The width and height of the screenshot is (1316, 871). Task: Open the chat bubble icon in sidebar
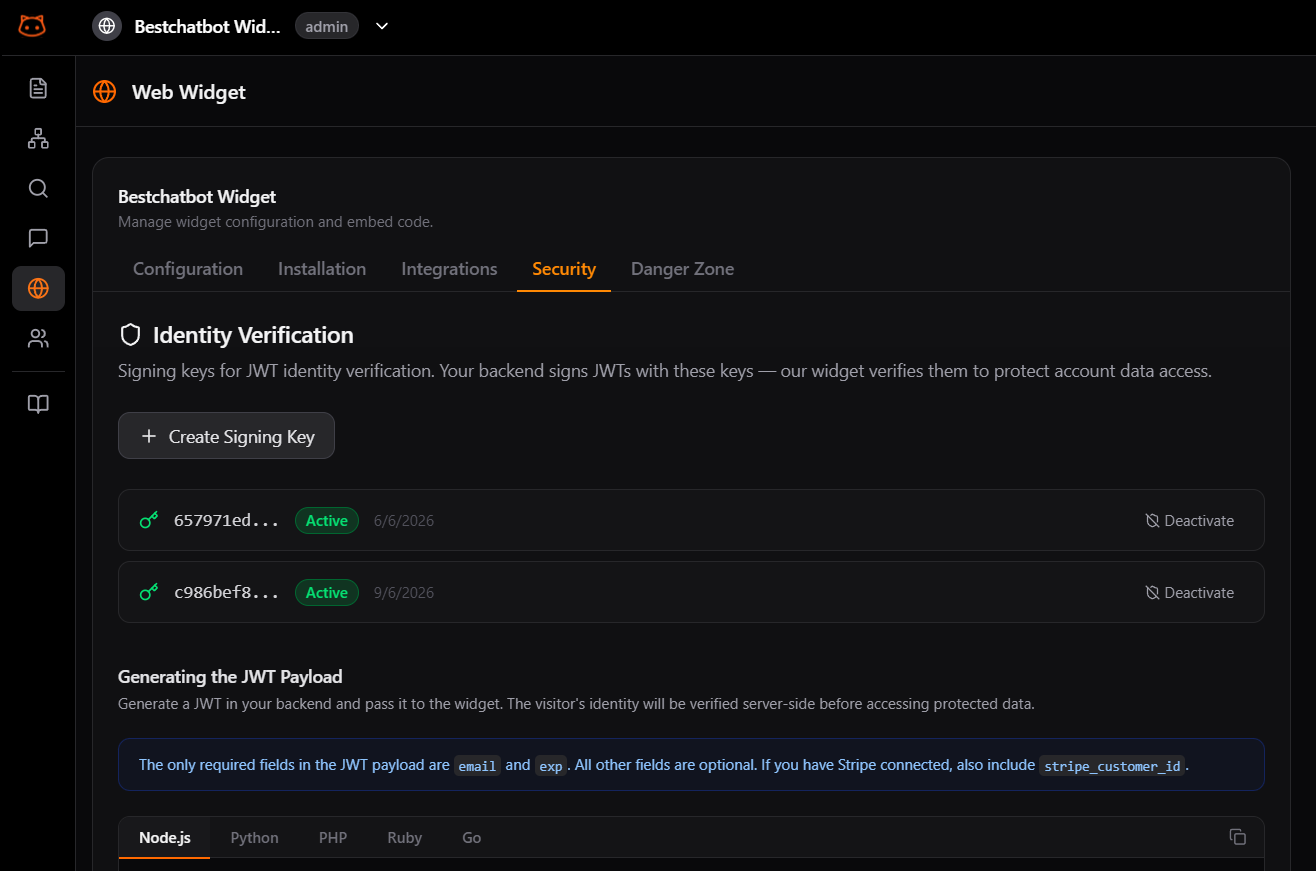click(x=38, y=238)
